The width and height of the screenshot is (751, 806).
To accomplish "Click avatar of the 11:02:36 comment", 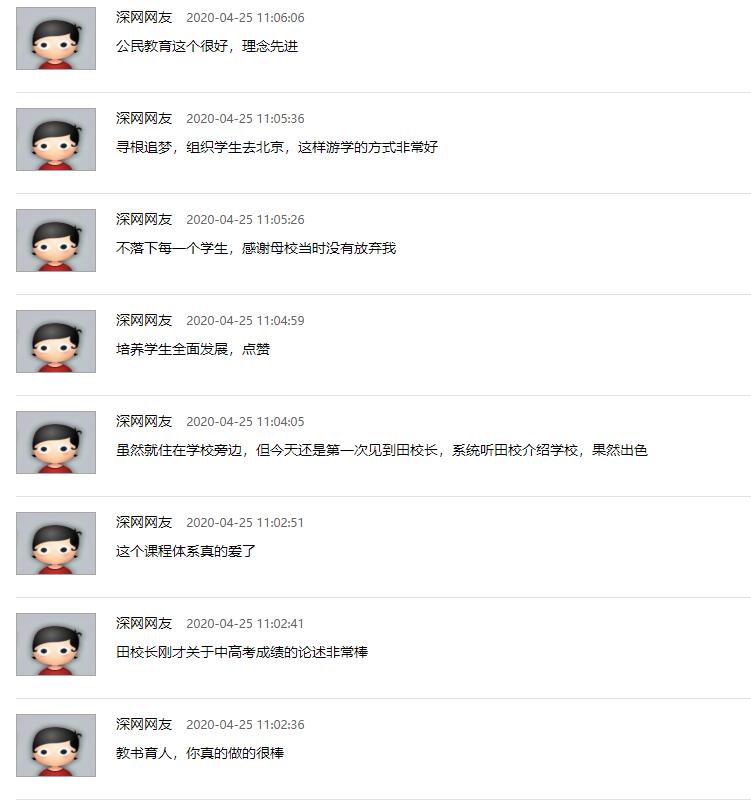I will click(56, 745).
